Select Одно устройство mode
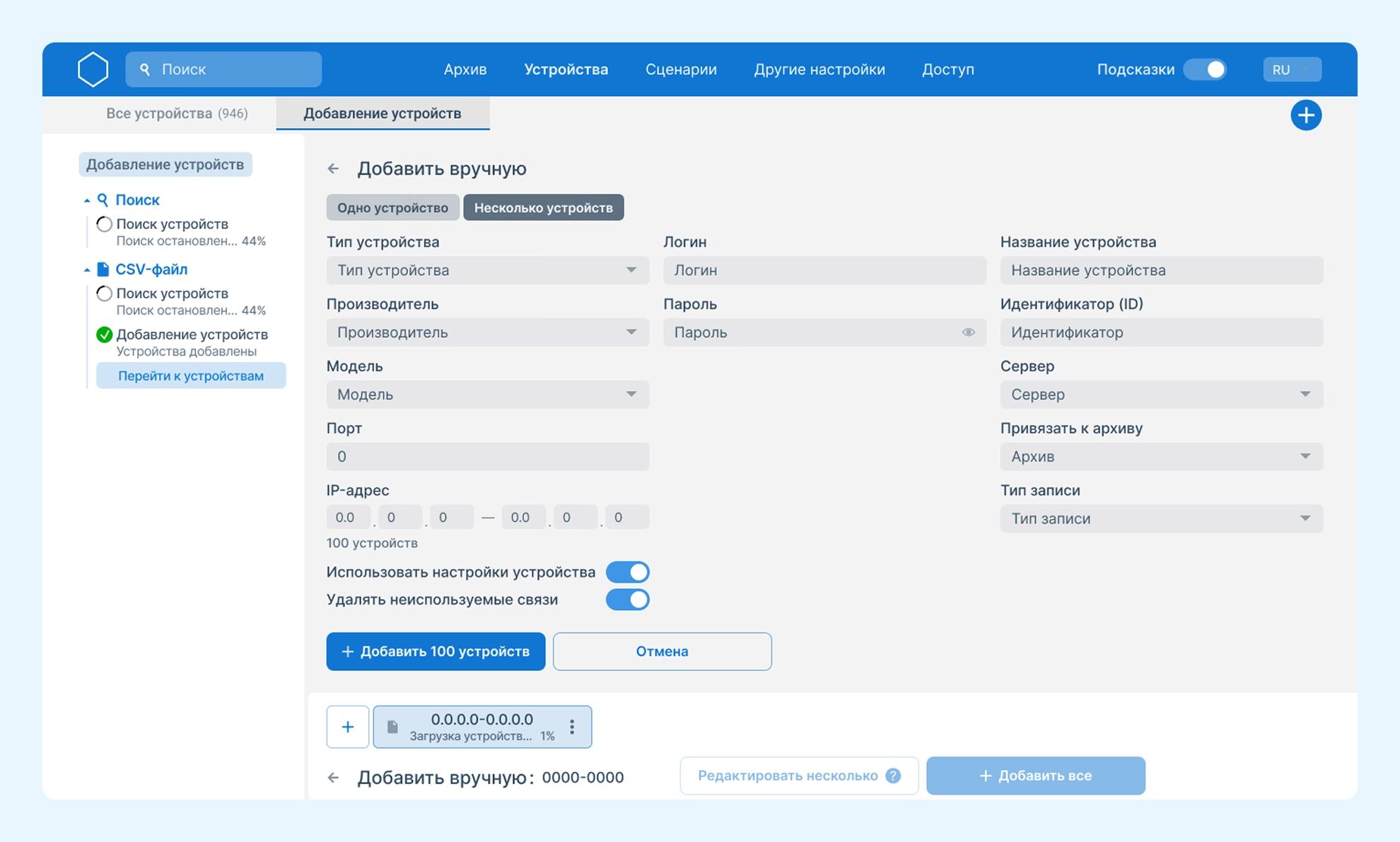The width and height of the screenshot is (1400, 842). [392, 208]
